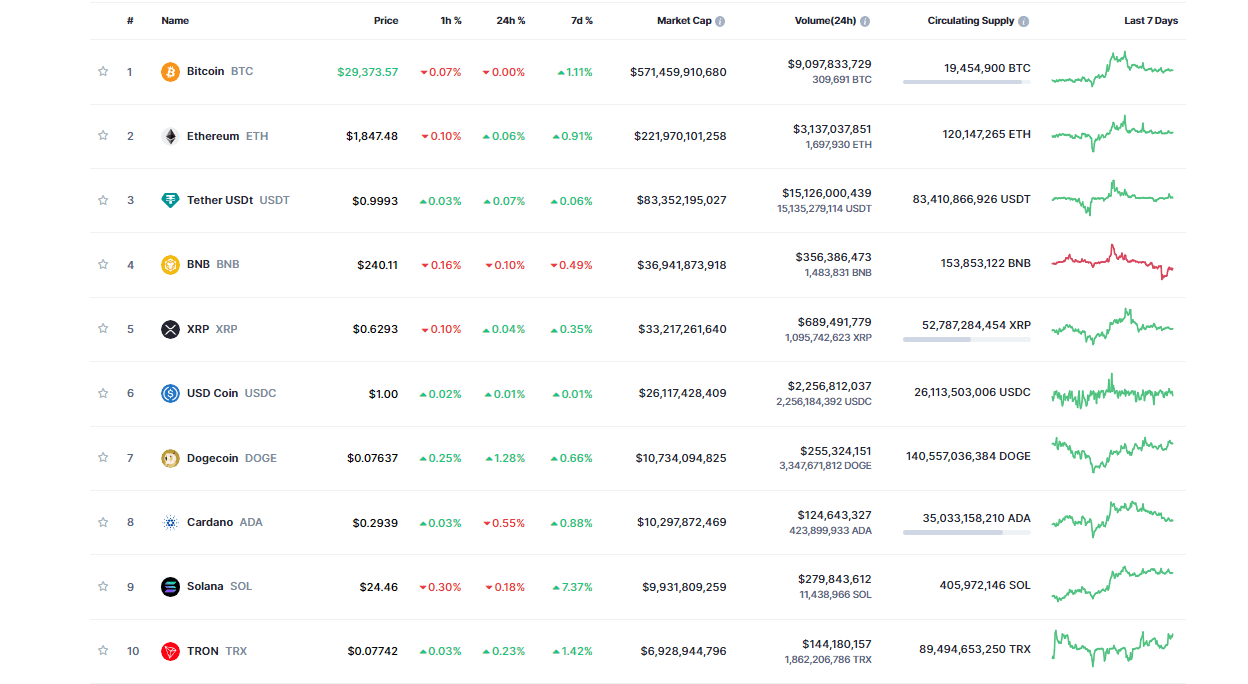Click the USD Coin logo icon

(x=170, y=393)
